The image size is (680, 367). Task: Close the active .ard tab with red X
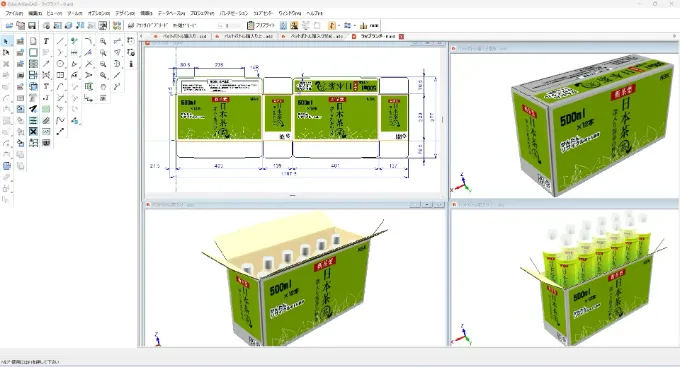point(402,36)
